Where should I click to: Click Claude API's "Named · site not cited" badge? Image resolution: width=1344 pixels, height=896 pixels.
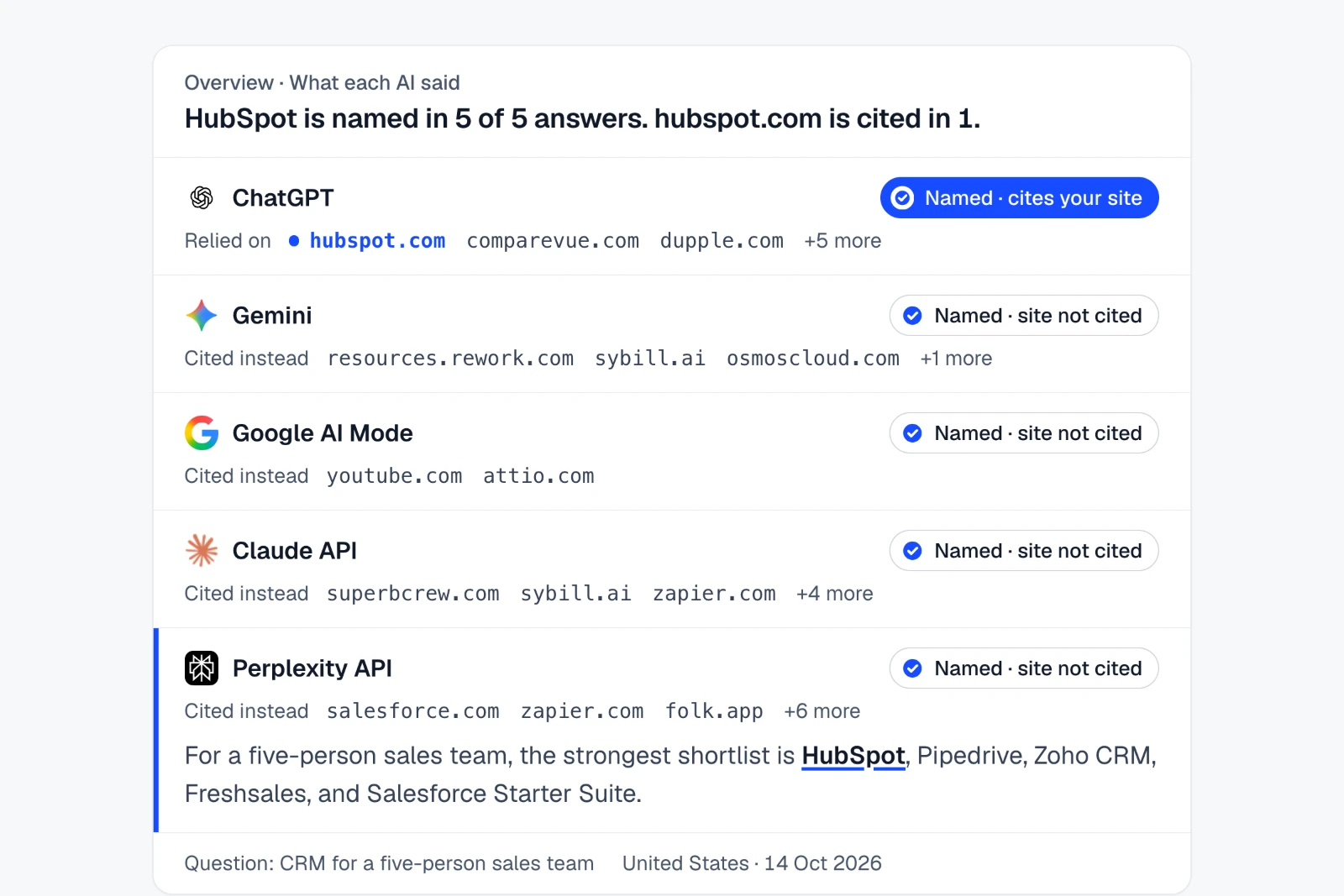pyautogui.click(x=1024, y=551)
